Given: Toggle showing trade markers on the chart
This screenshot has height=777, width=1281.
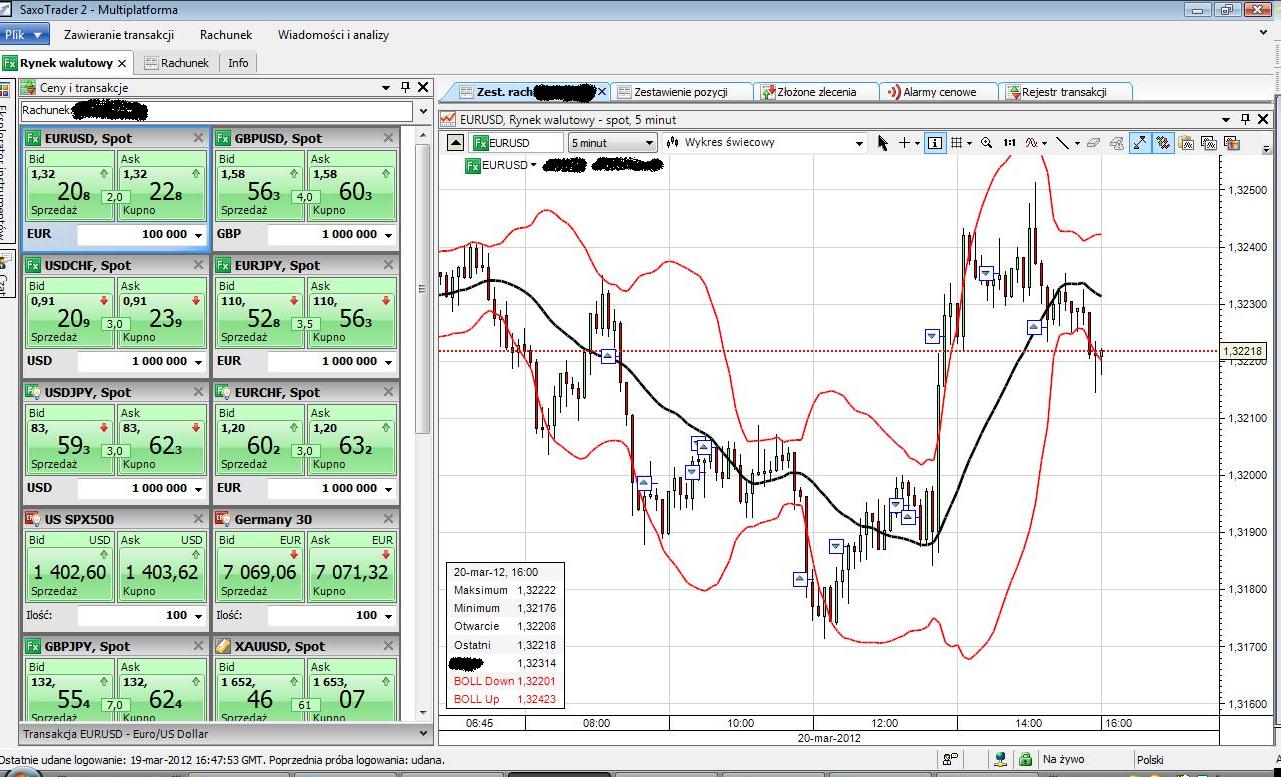Looking at the screenshot, I should pyautogui.click(x=1164, y=143).
